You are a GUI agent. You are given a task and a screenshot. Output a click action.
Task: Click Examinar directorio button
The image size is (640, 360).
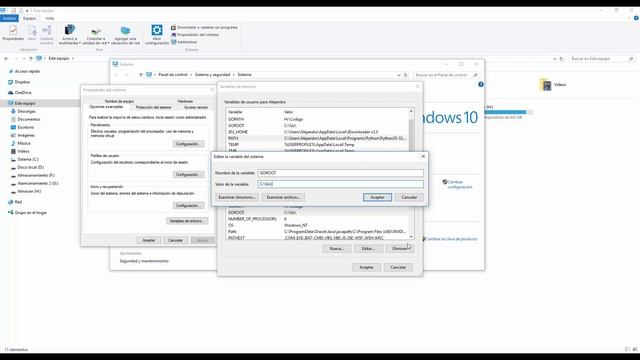coord(237,198)
